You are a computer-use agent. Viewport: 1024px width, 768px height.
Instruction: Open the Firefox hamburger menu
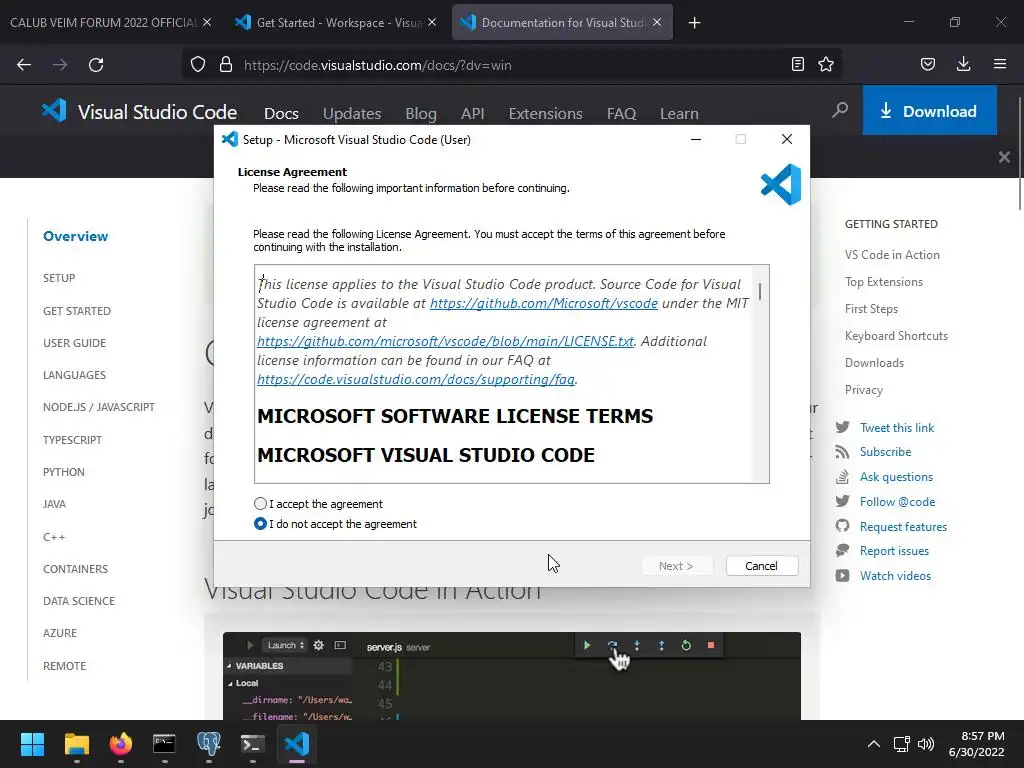pos(1000,64)
